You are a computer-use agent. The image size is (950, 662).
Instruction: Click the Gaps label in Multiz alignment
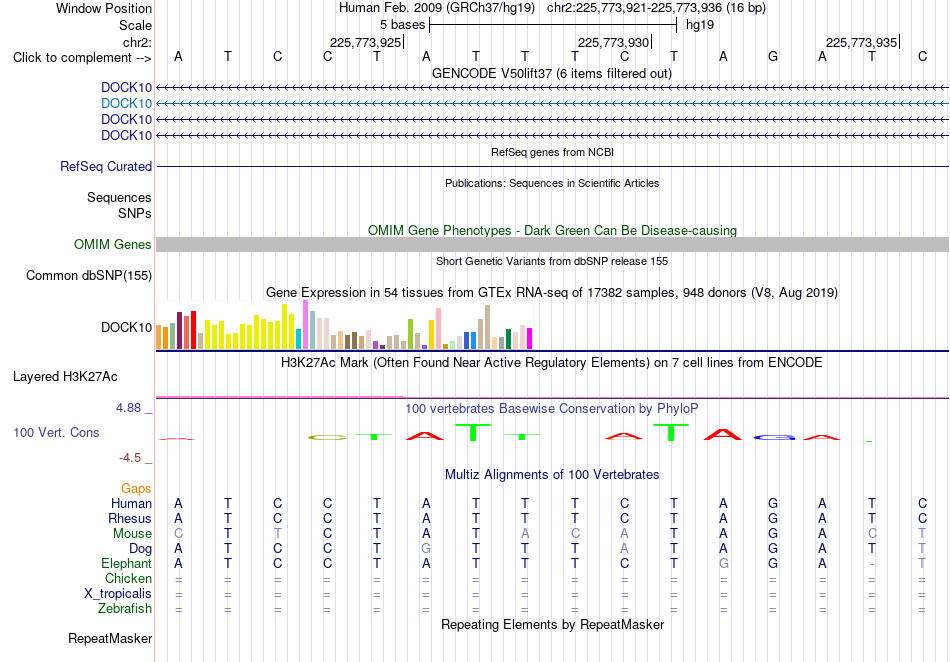tap(136, 488)
